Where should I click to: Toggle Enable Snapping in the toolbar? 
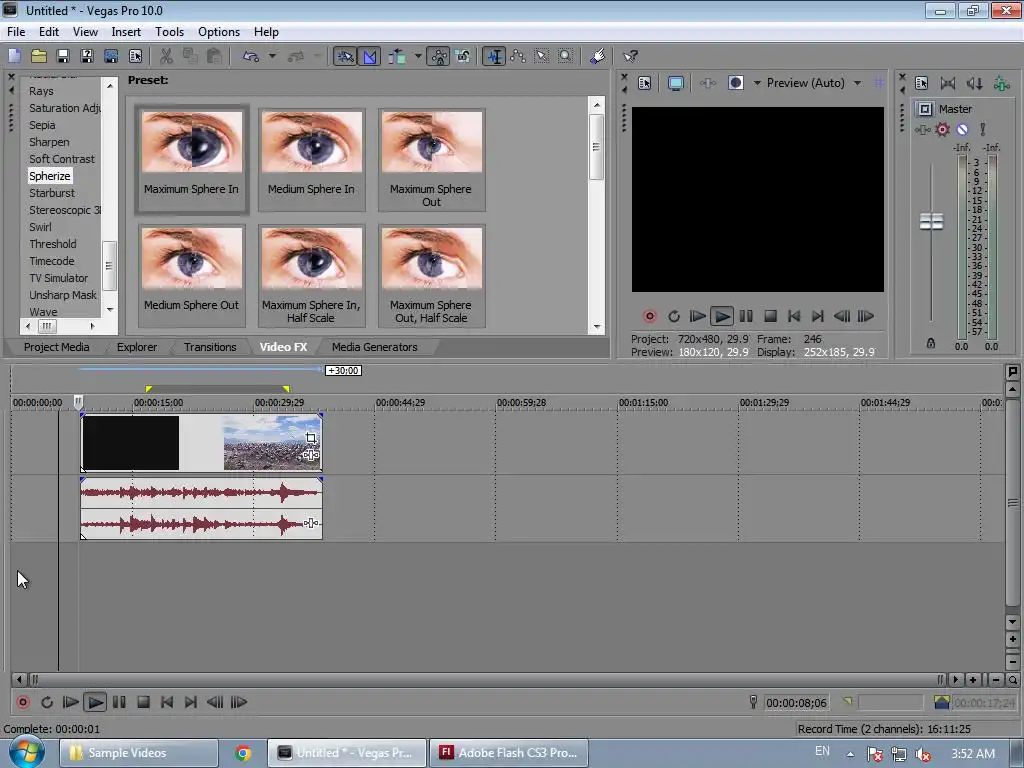(x=345, y=57)
